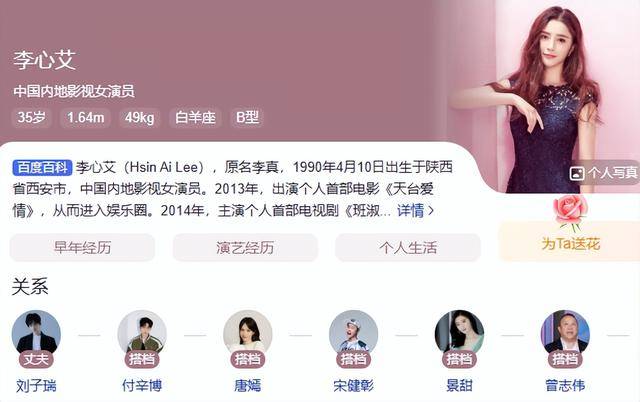Click the 35岁 age tag
The width and height of the screenshot is (640, 402).
pos(31,118)
